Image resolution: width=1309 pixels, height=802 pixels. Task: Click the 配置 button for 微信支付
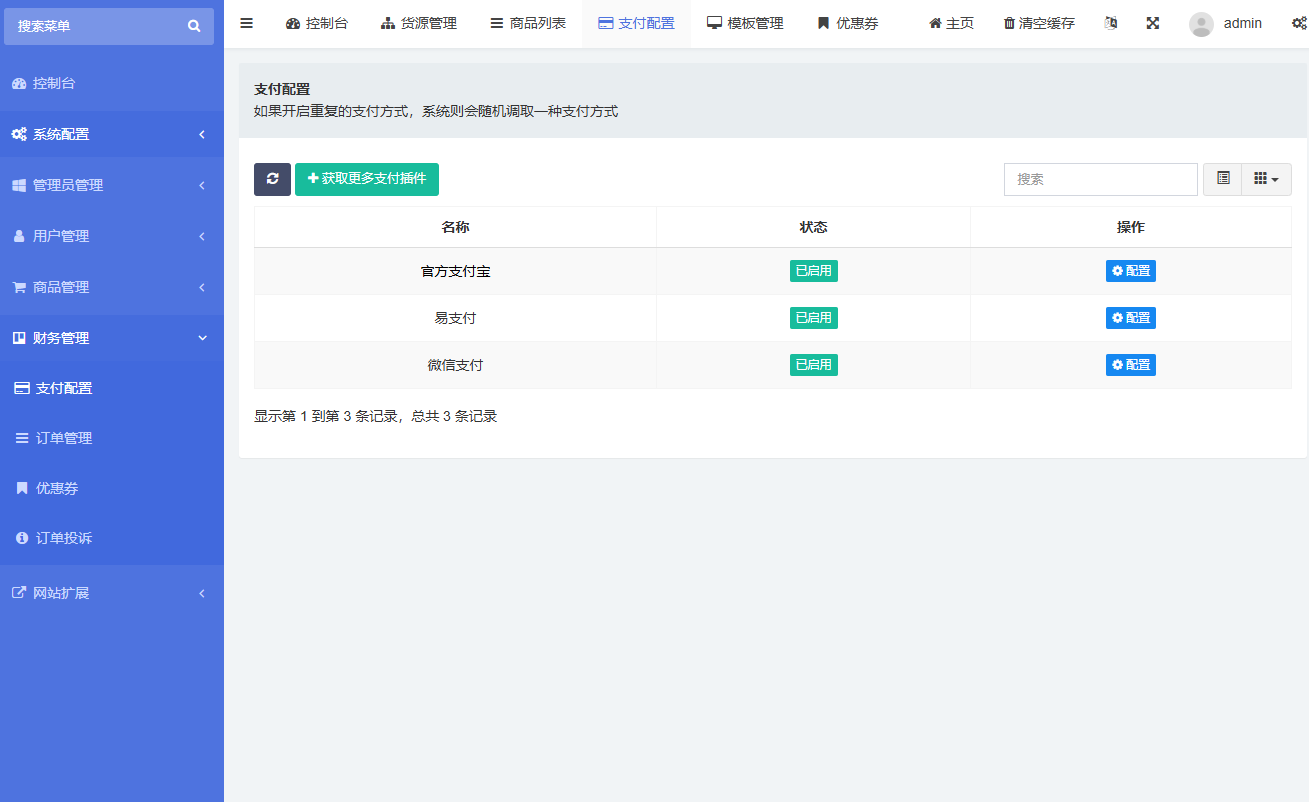[x=1130, y=364]
